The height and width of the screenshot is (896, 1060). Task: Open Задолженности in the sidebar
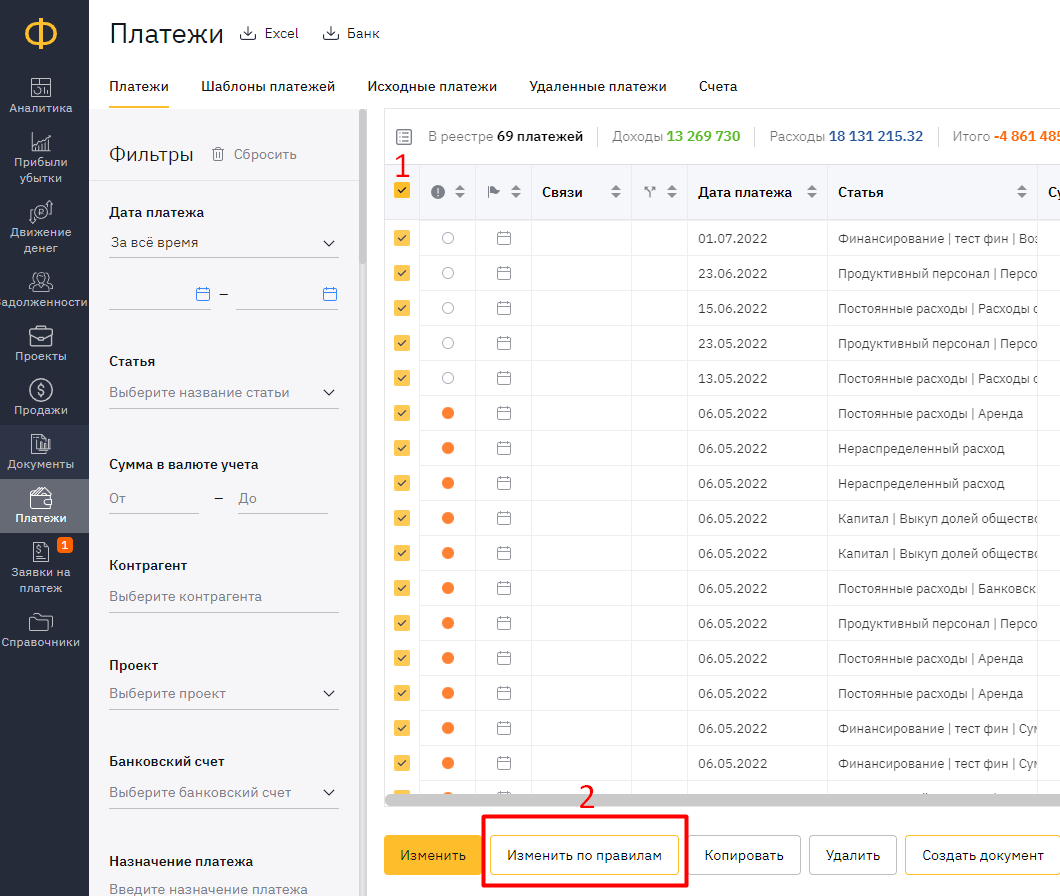(x=42, y=289)
